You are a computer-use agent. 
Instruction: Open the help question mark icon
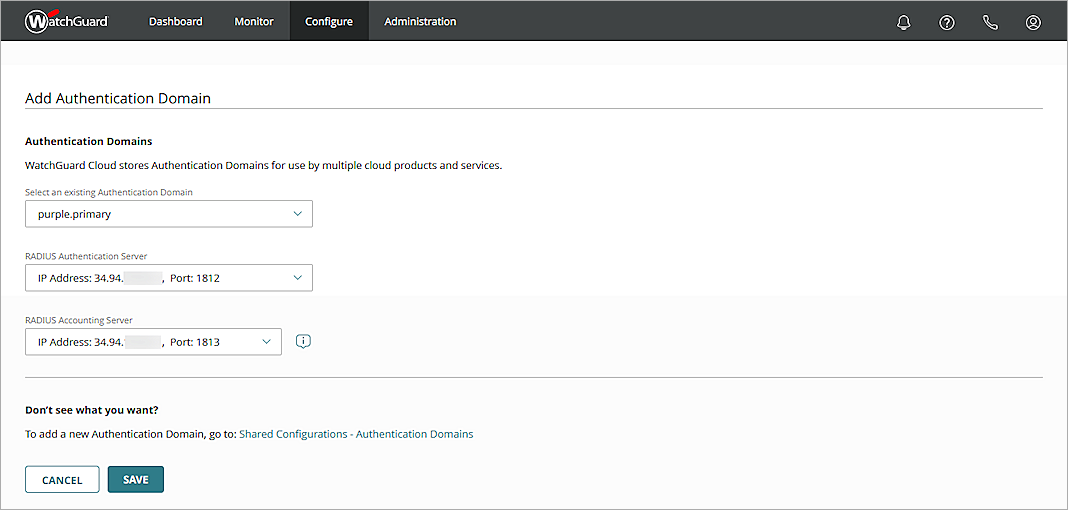tap(947, 22)
